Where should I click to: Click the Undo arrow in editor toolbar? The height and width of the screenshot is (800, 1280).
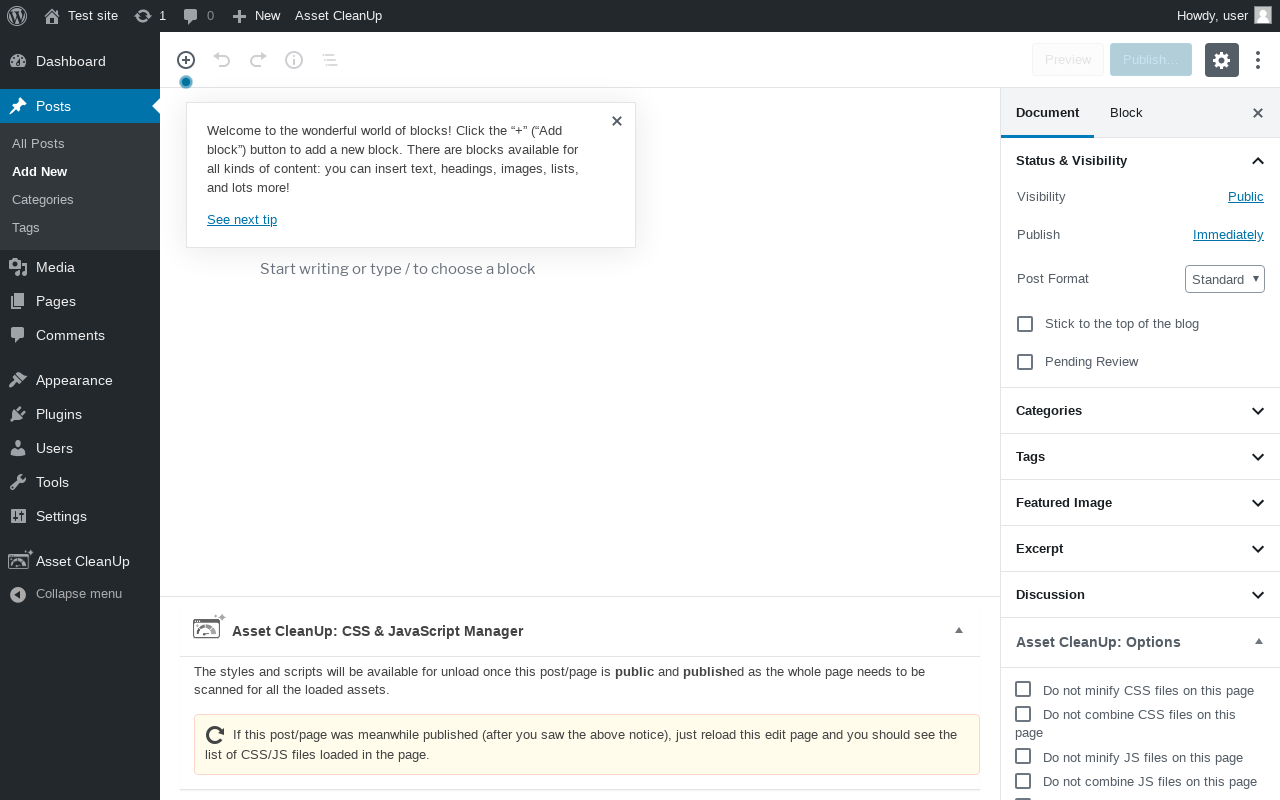point(222,60)
